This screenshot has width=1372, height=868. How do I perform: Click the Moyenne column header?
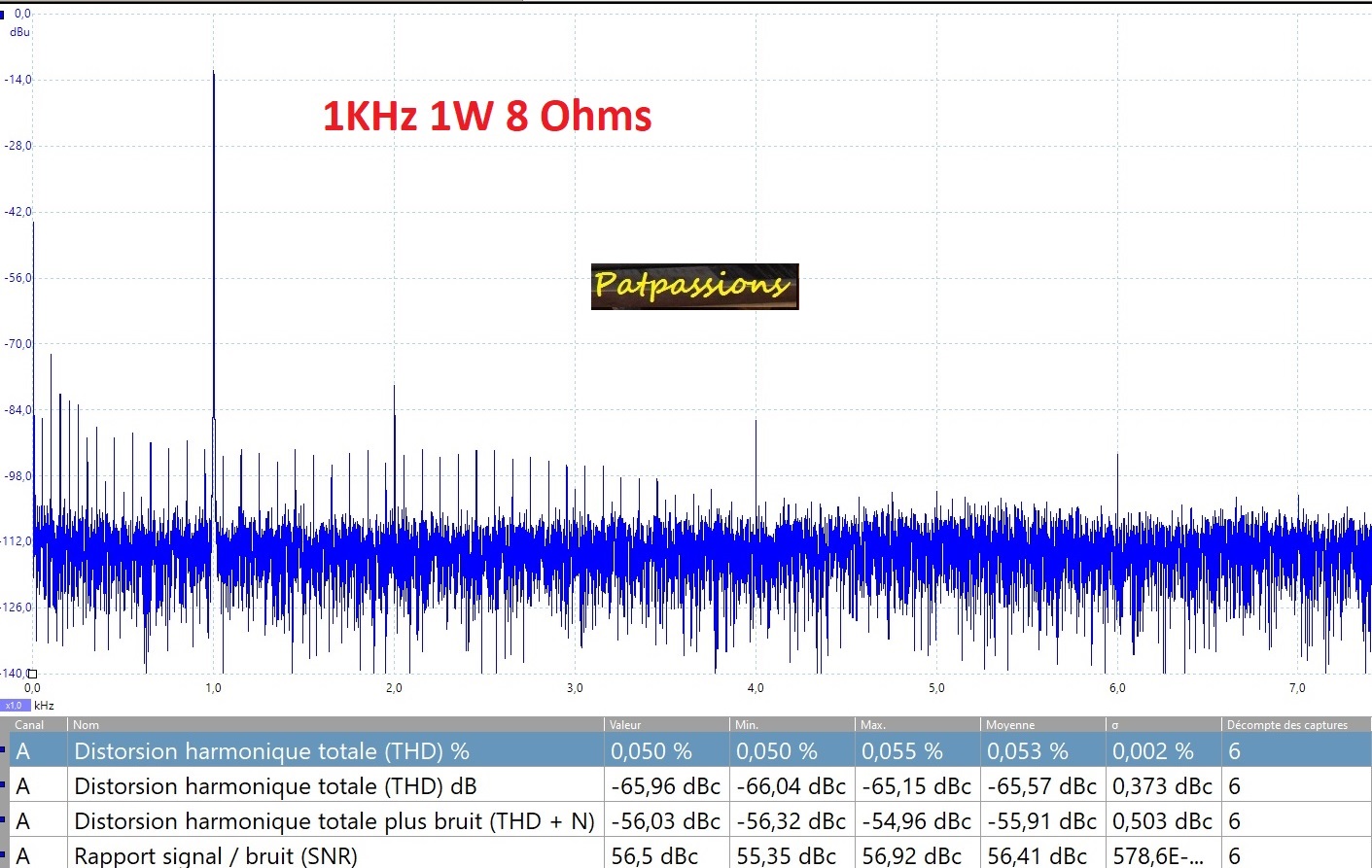pos(1009,725)
